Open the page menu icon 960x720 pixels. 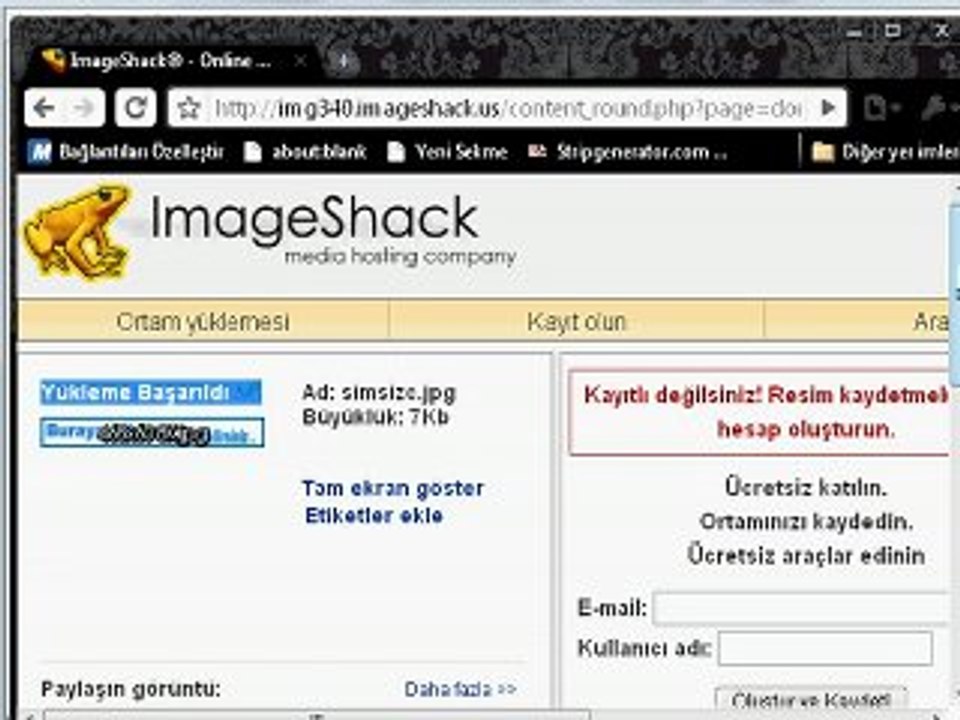[881, 108]
